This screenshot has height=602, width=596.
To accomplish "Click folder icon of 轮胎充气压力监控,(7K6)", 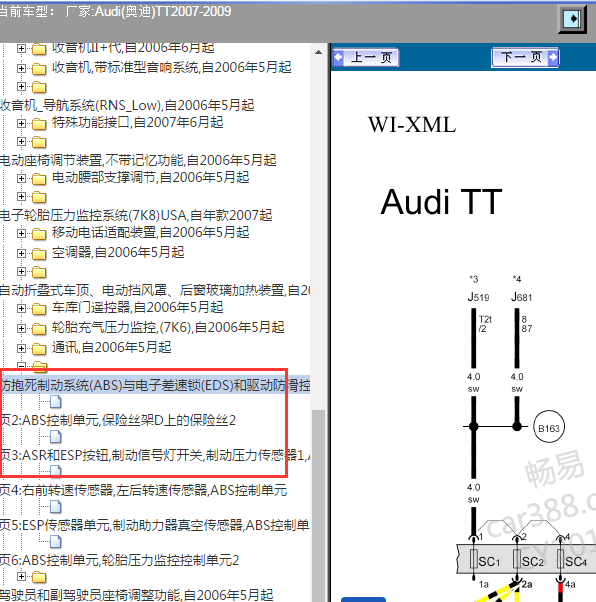I will [39, 329].
